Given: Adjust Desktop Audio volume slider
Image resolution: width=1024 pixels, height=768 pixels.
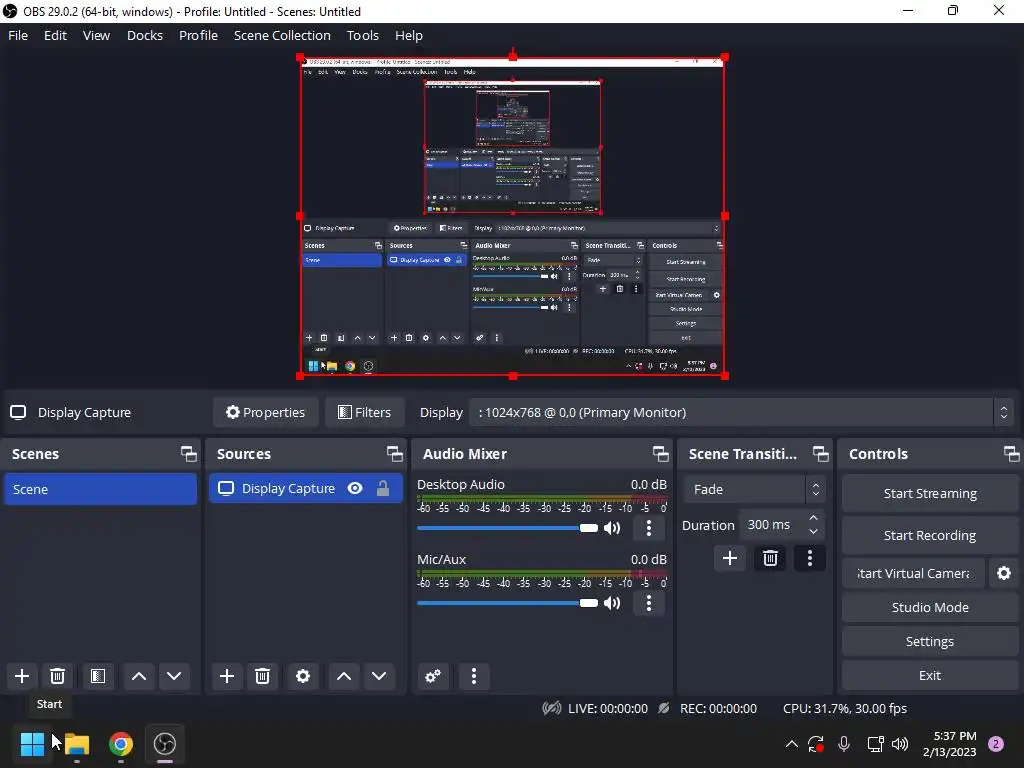Looking at the screenshot, I should click(x=507, y=528).
